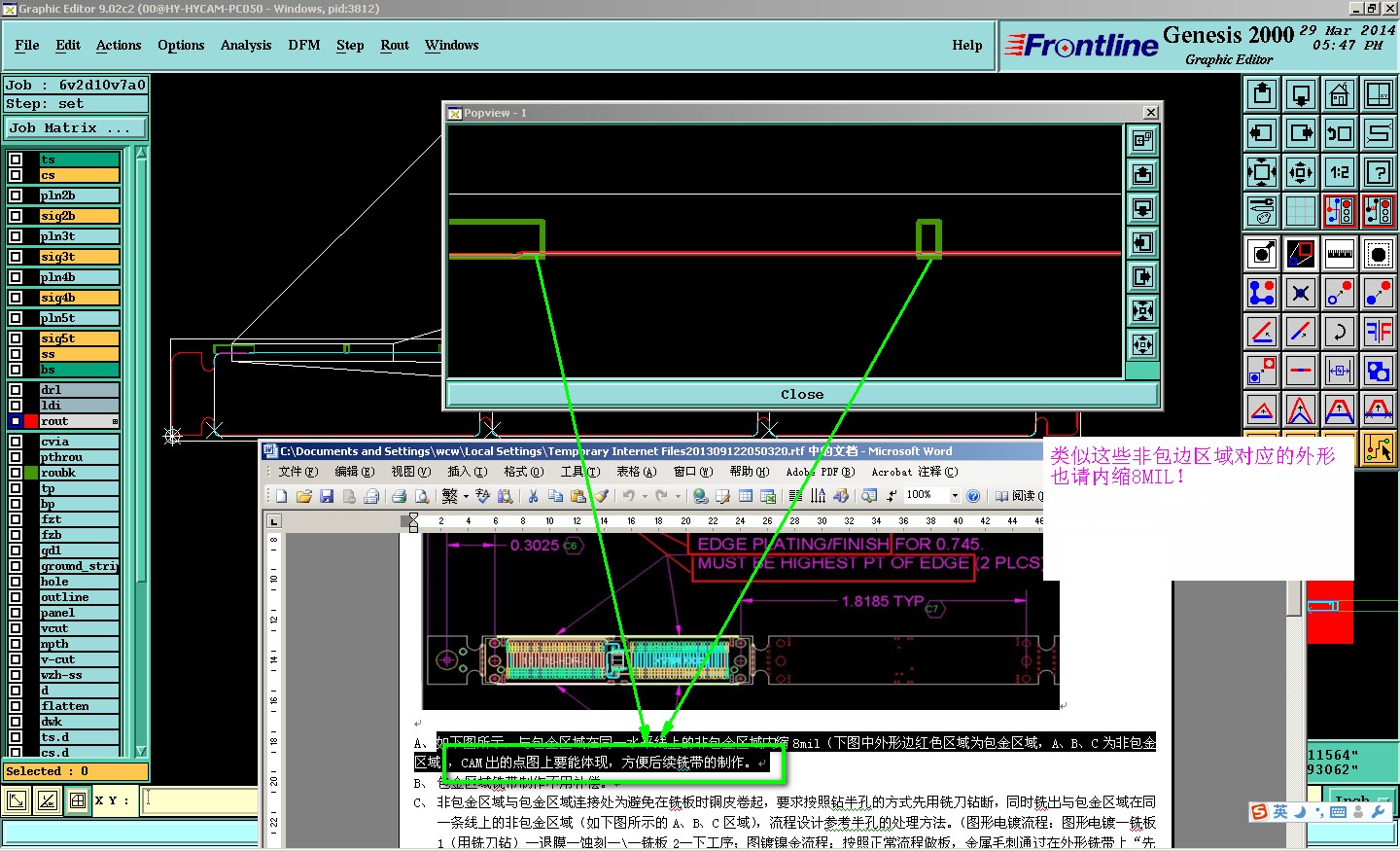Click the zoom in arrows icon
1400x852 pixels.
pos(1262,172)
